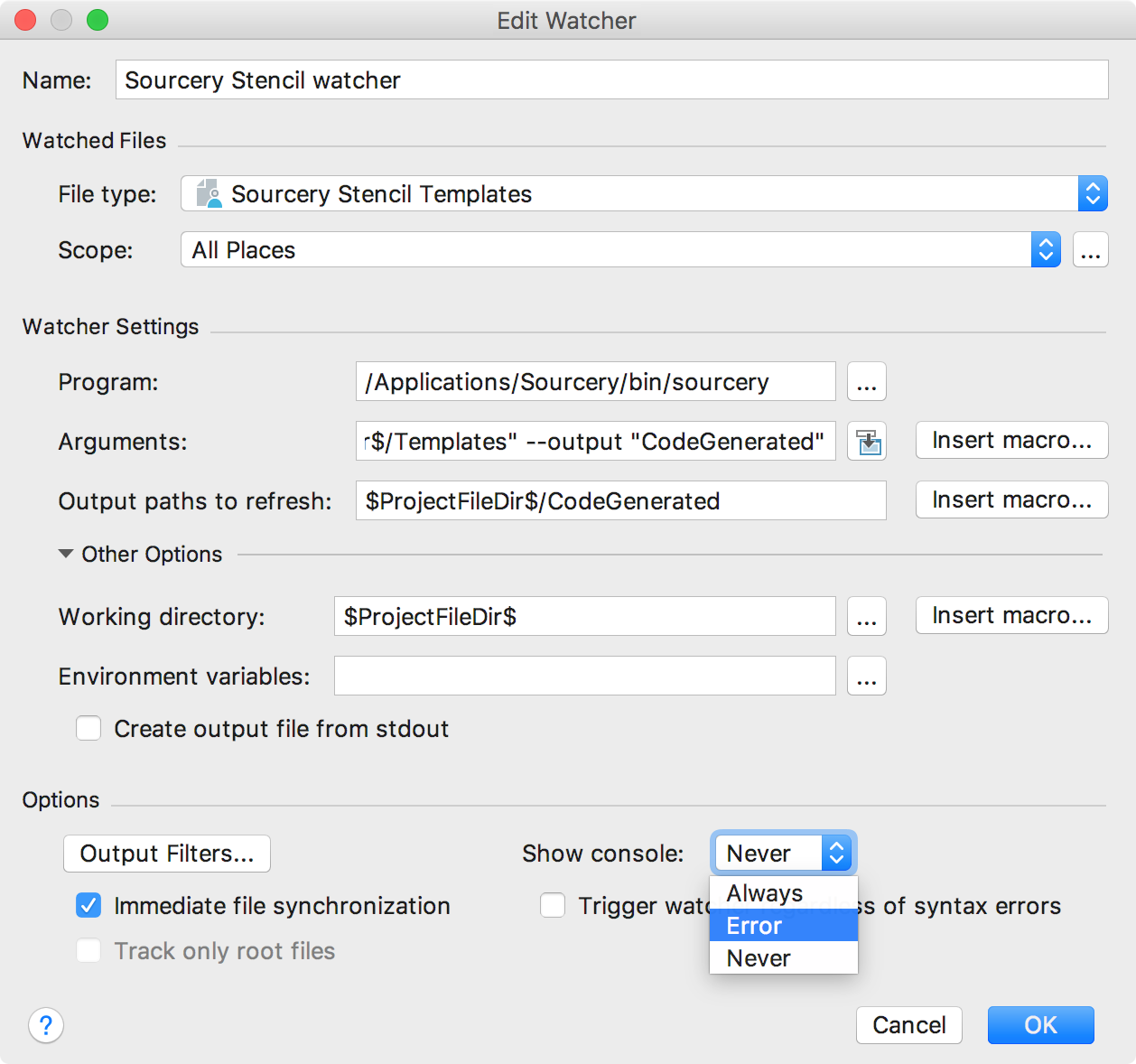This screenshot has height=1064, width=1136.
Task: Close the Edit Watcher window
Action: 25,20
